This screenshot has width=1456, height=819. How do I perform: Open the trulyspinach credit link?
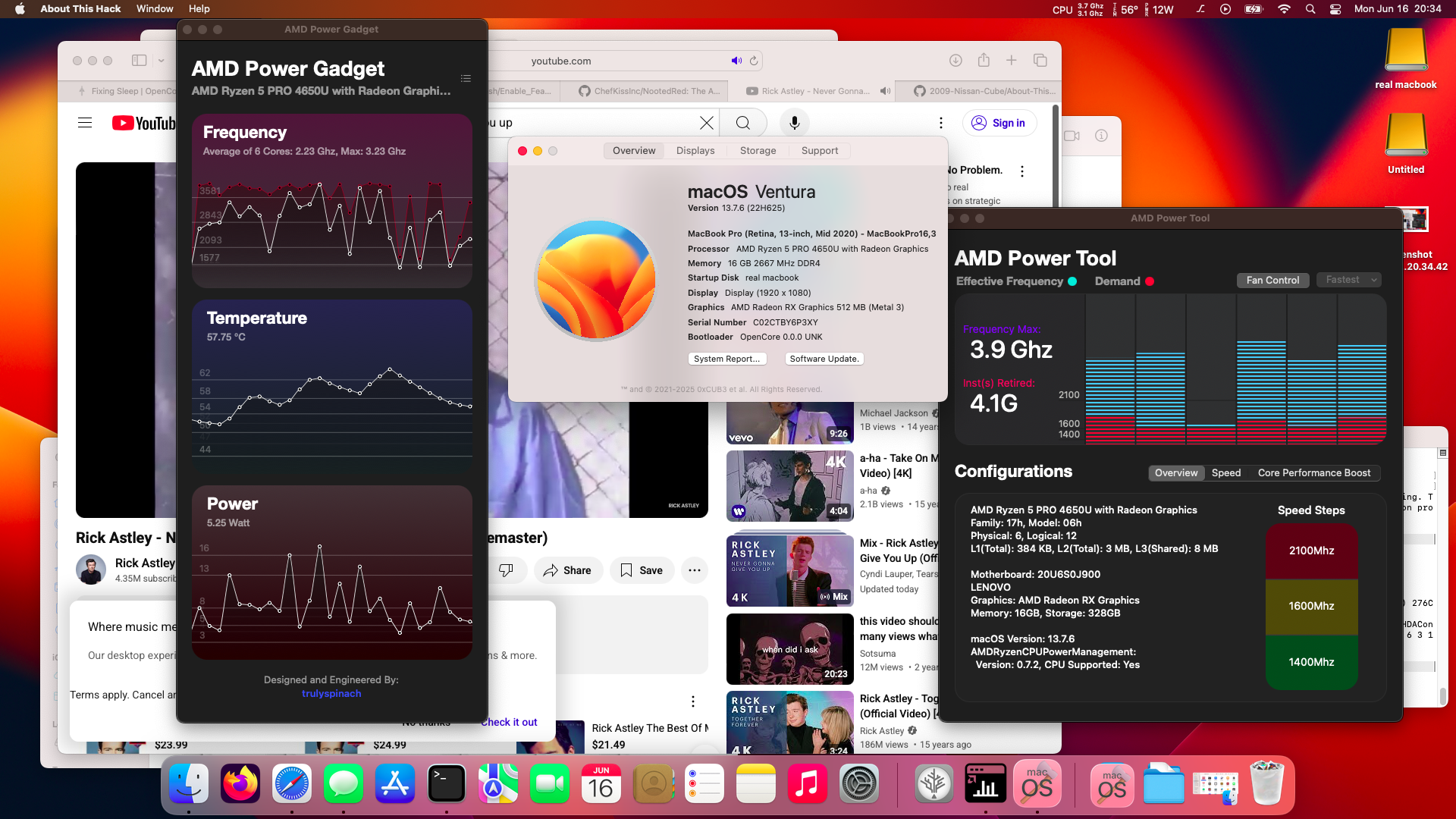[x=331, y=693]
